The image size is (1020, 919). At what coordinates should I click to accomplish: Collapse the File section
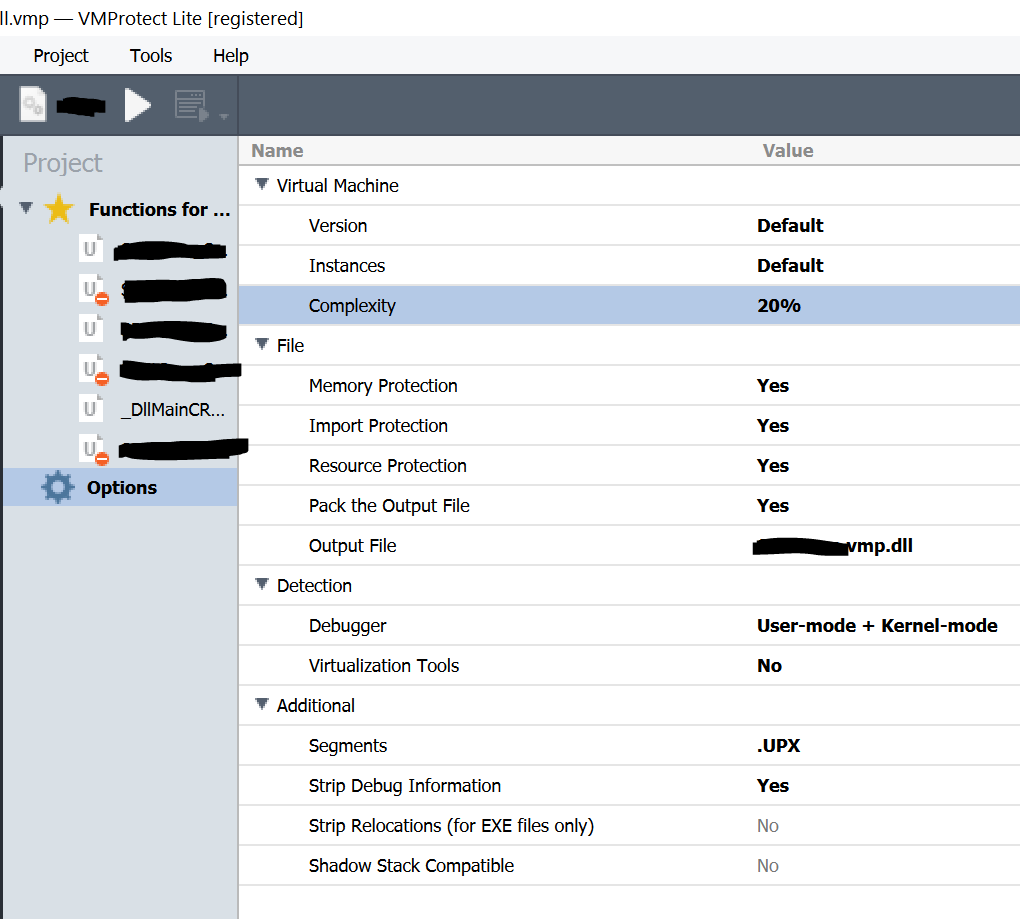coord(262,344)
